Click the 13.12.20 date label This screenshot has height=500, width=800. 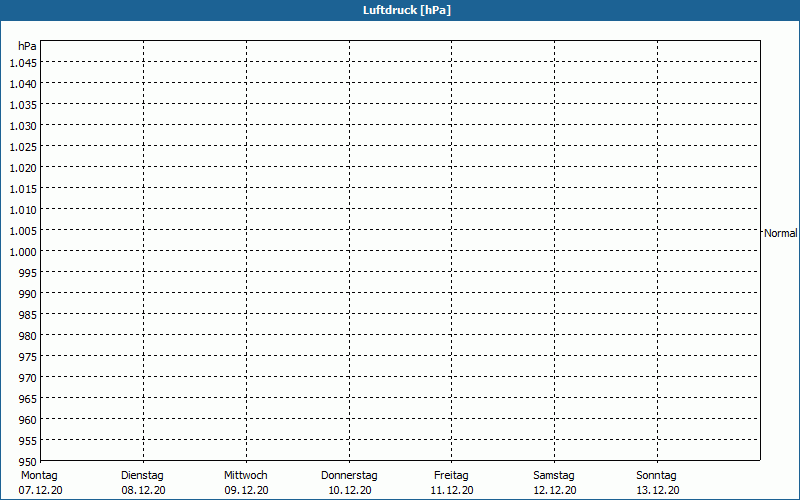pyautogui.click(x=657, y=490)
